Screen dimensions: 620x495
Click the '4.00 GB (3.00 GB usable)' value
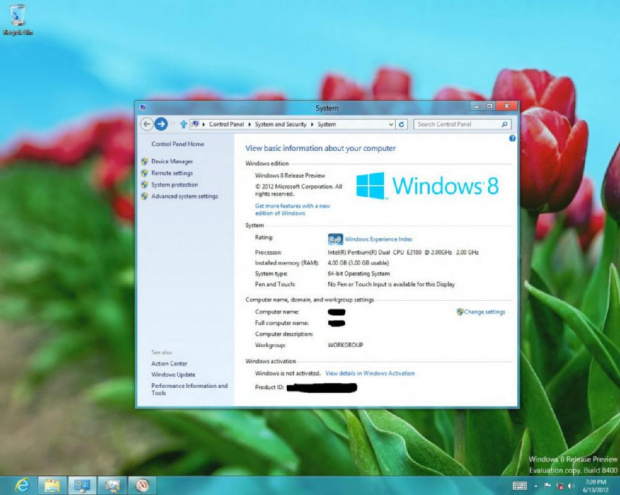coord(358,263)
